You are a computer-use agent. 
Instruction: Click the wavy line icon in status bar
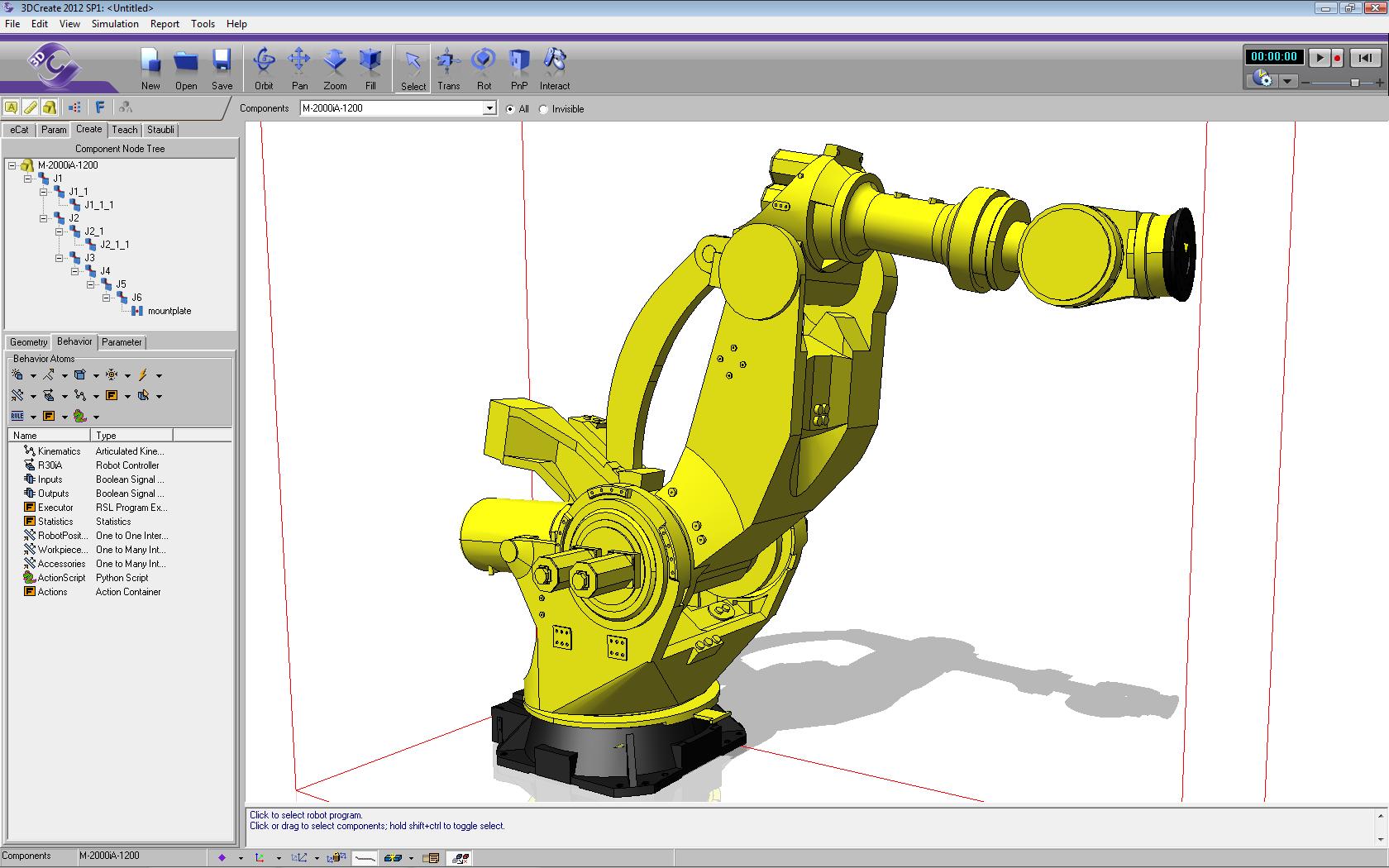pos(365,858)
